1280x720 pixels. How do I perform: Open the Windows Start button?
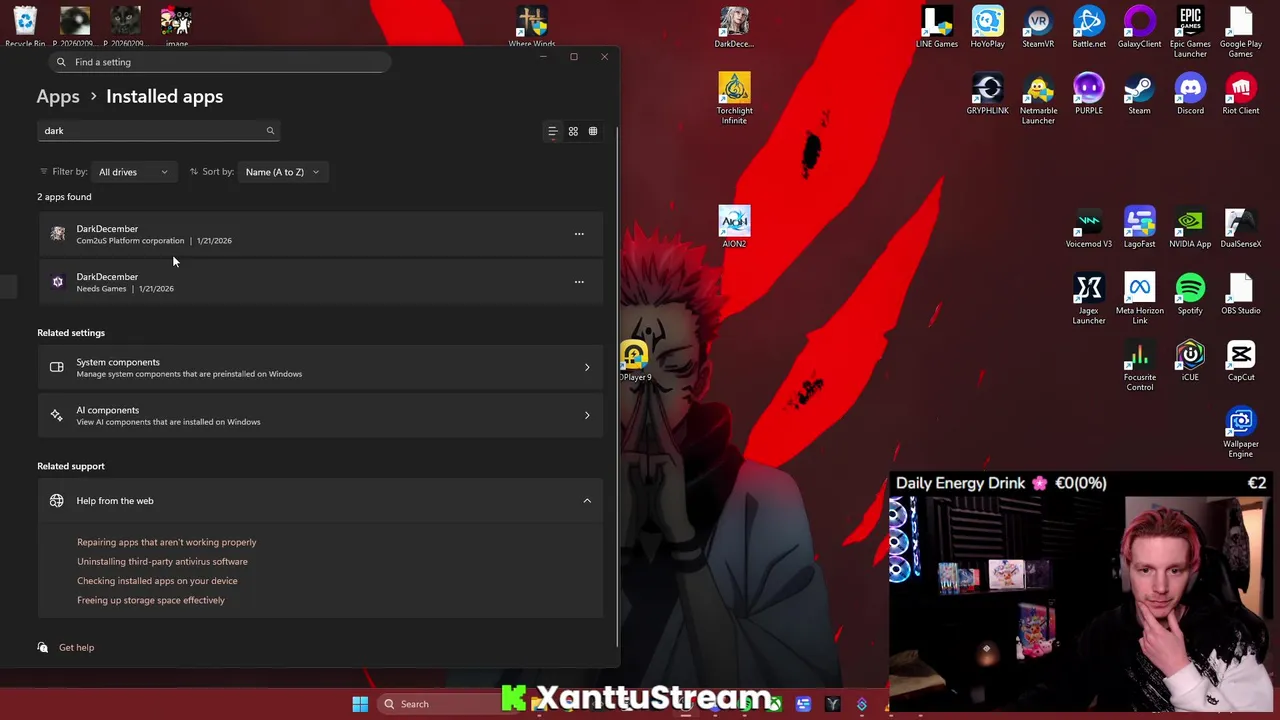point(360,704)
